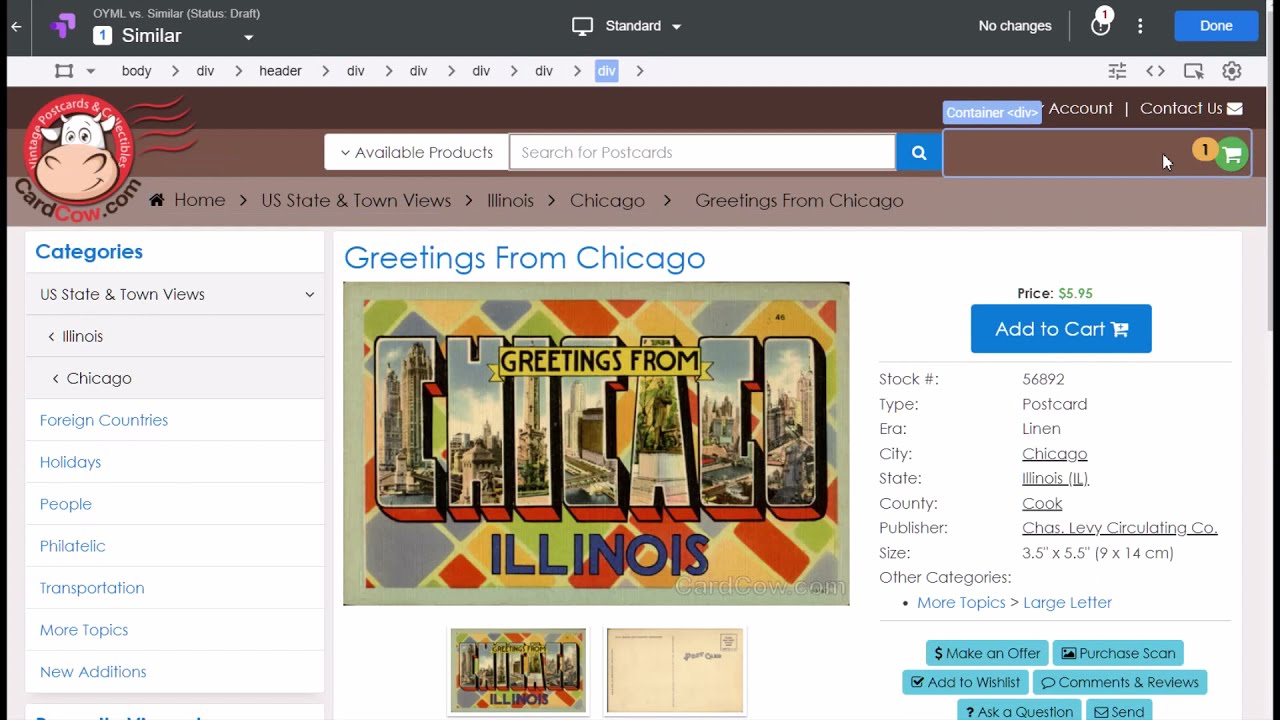
Task: Click the Add to Cart button
Action: tap(1061, 329)
